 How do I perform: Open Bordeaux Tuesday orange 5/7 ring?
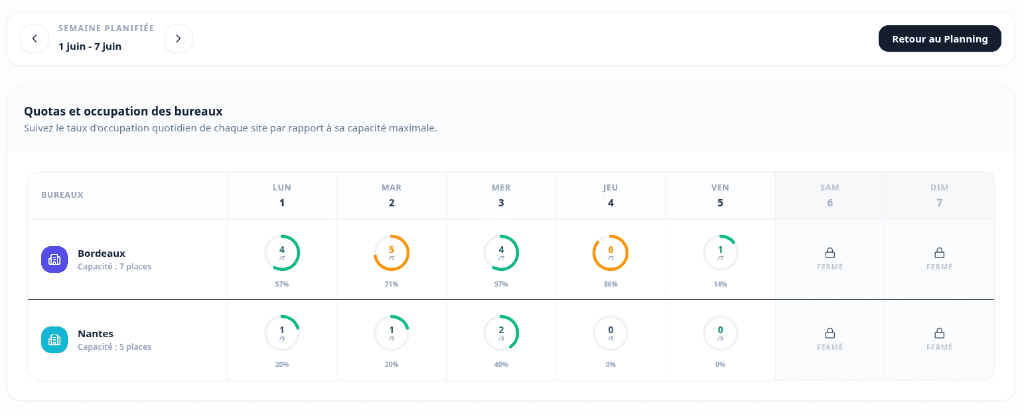click(x=391, y=253)
